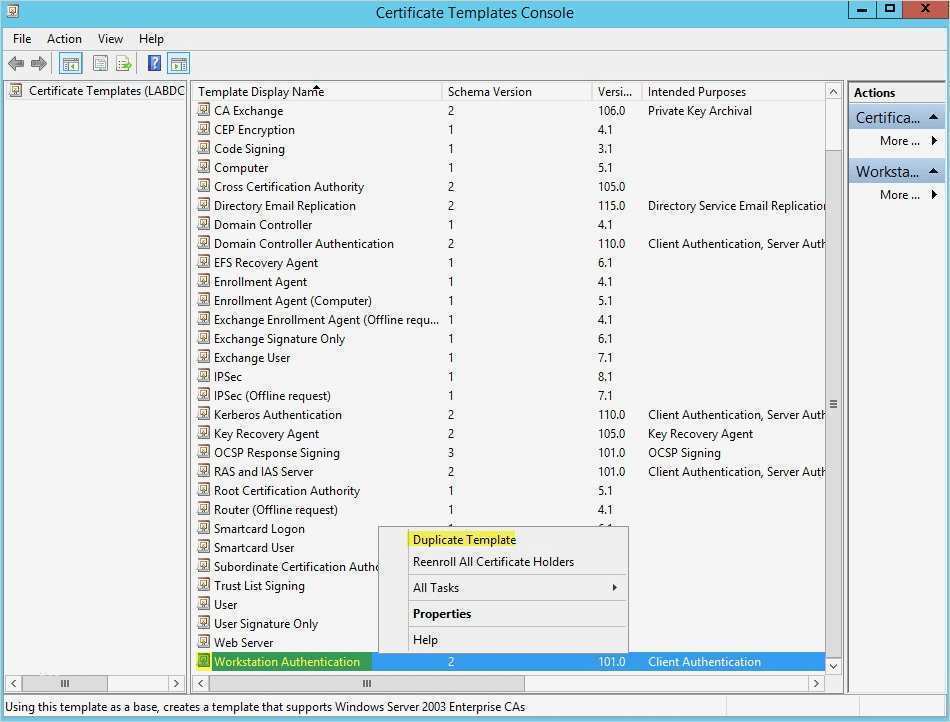Select Help in the context menu
The height and width of the screenshot is (722, 950).
click(x=425, y=640)
